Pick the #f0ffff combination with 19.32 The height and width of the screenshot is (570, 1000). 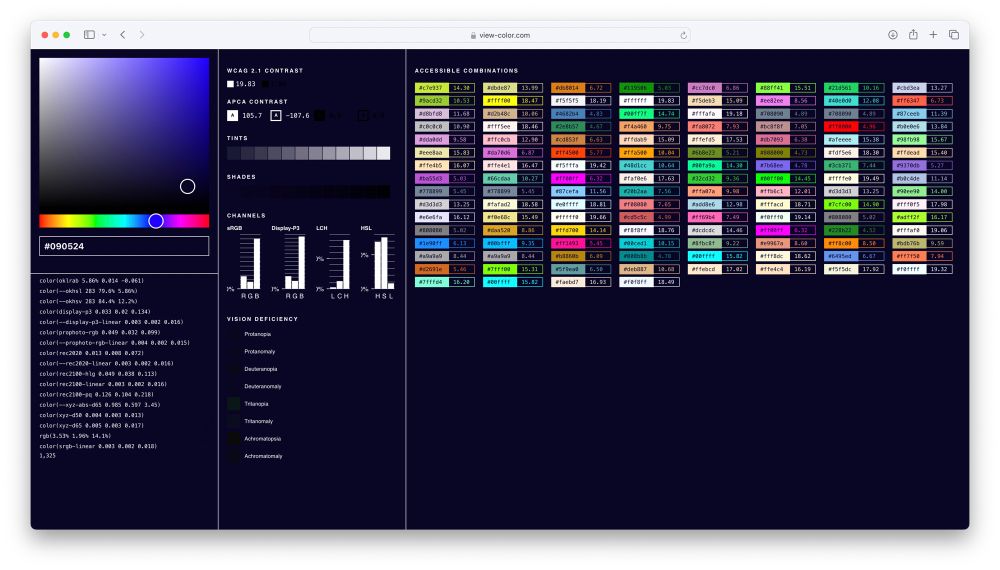pyautogui.click(x=922, y=269)
